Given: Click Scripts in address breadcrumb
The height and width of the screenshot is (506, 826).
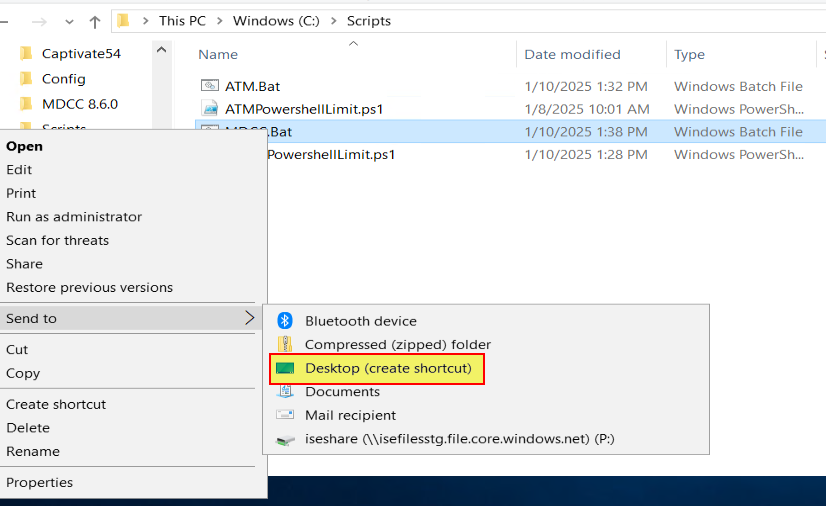Looking at the screenshot, I should [369, 21].
